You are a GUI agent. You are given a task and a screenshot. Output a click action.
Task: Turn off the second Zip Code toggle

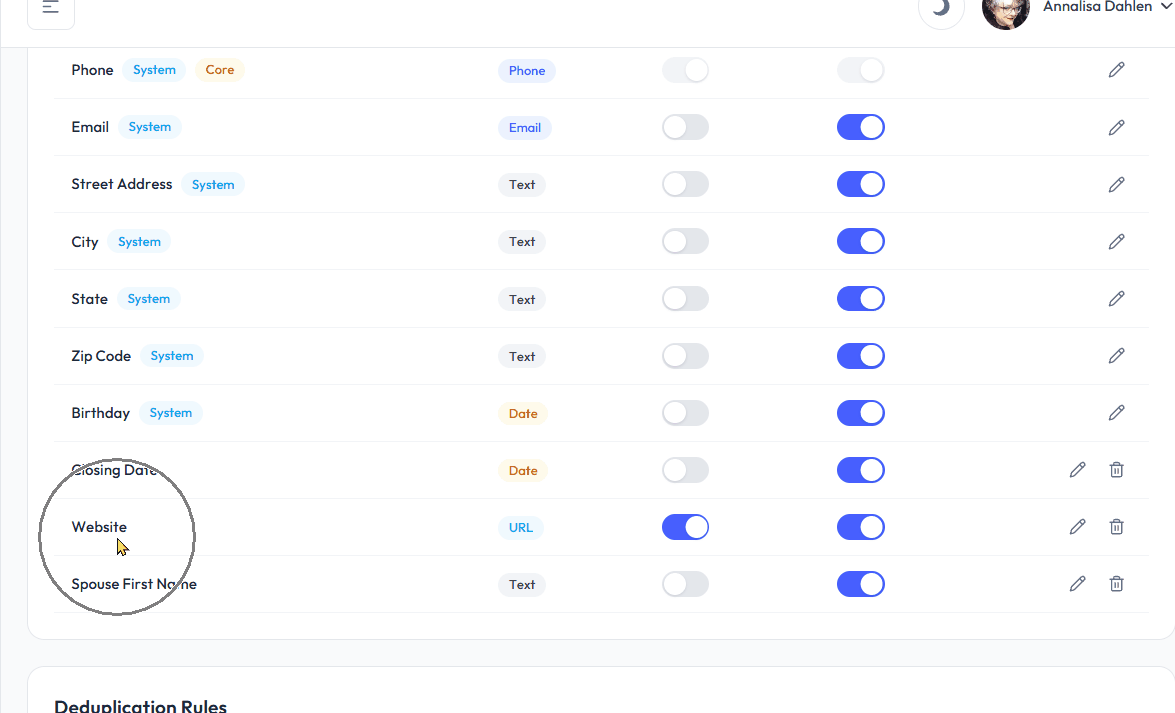coord(860,356)
